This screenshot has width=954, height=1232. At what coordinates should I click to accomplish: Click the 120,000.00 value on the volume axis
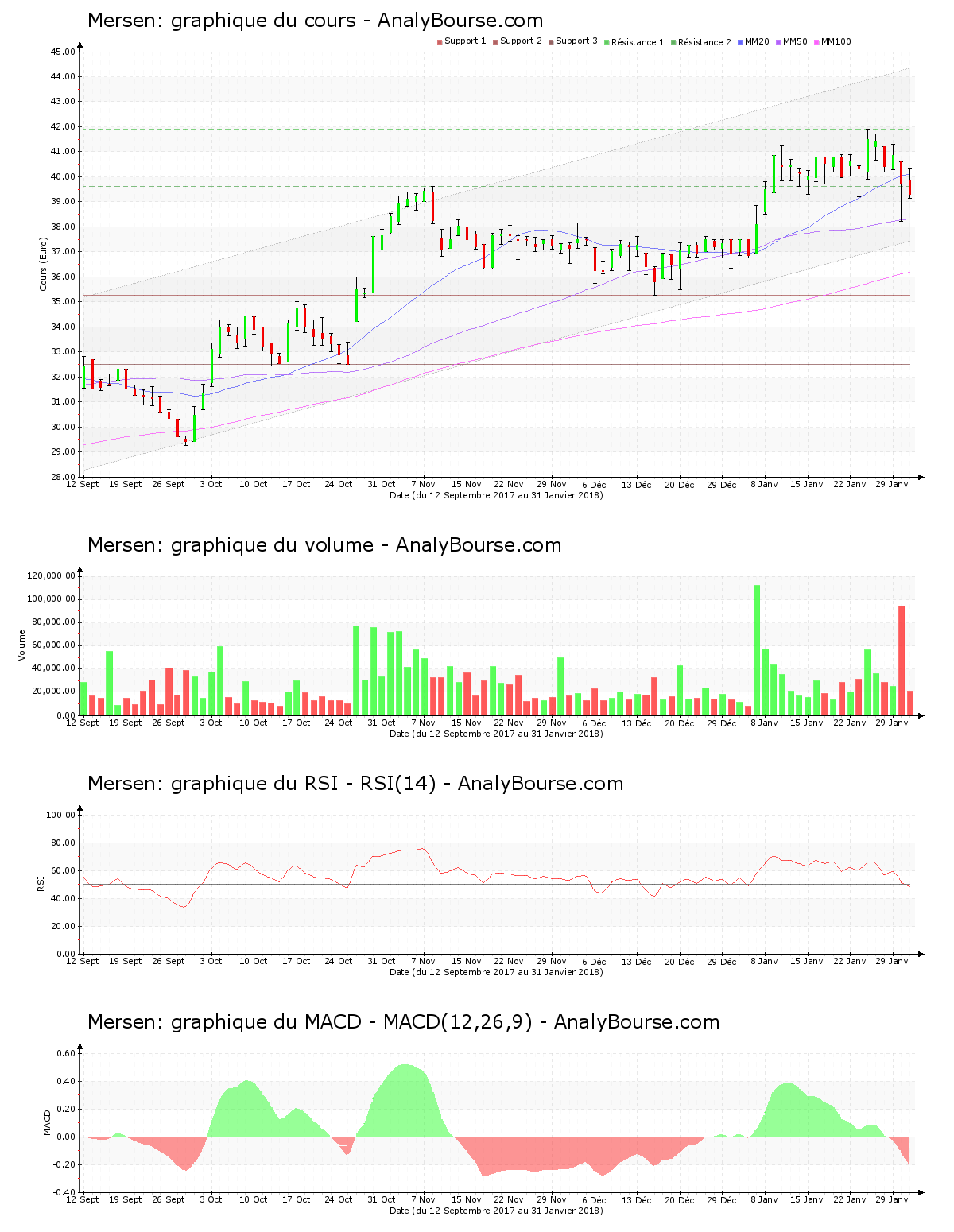click(52, 575)
